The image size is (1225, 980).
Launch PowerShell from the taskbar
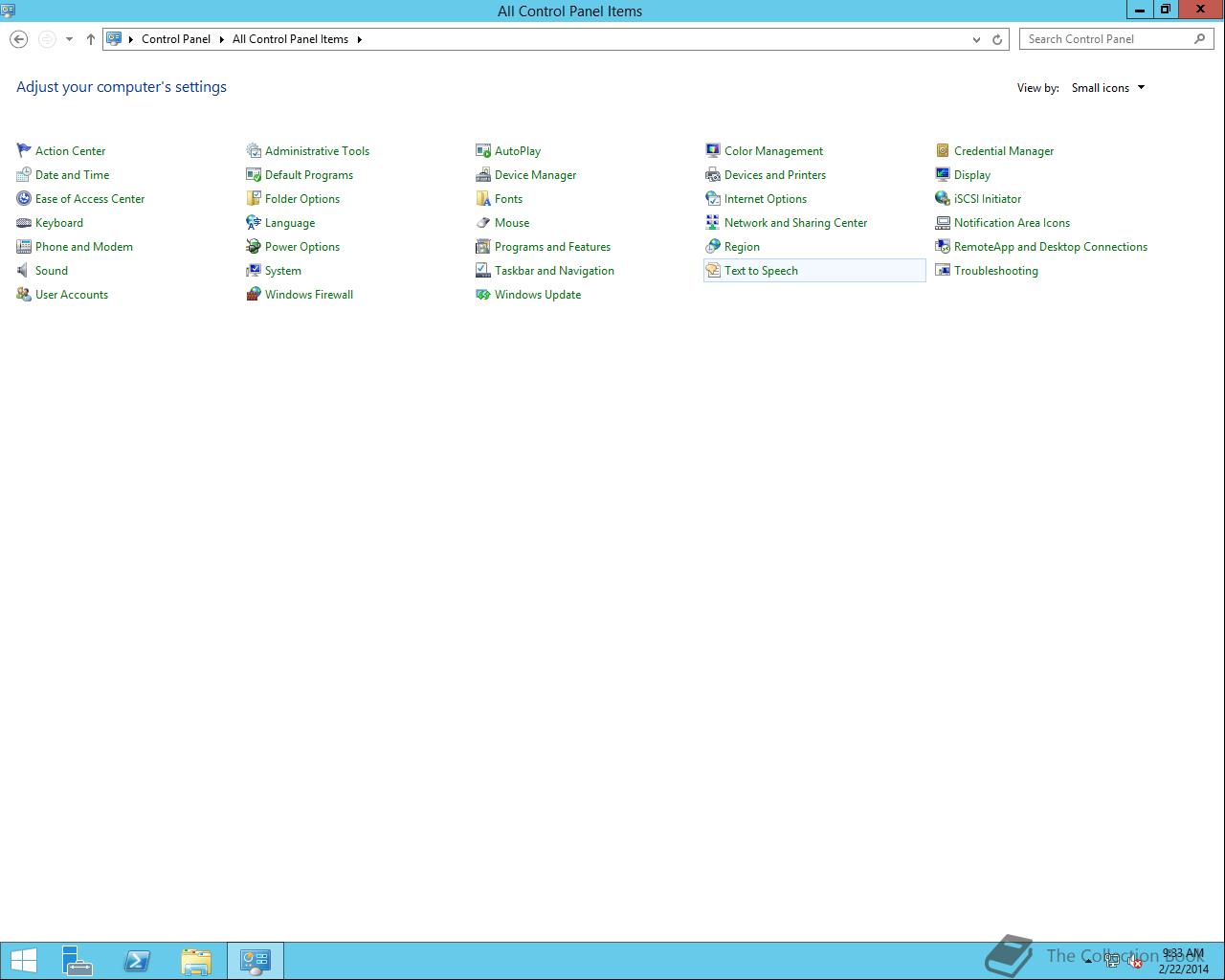tap(137, 961)
